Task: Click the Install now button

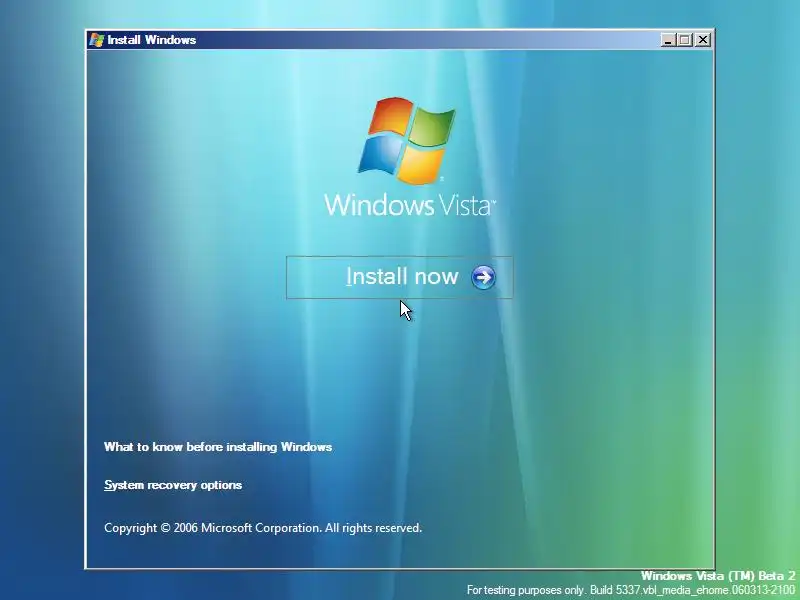Action: coord(399,278)
